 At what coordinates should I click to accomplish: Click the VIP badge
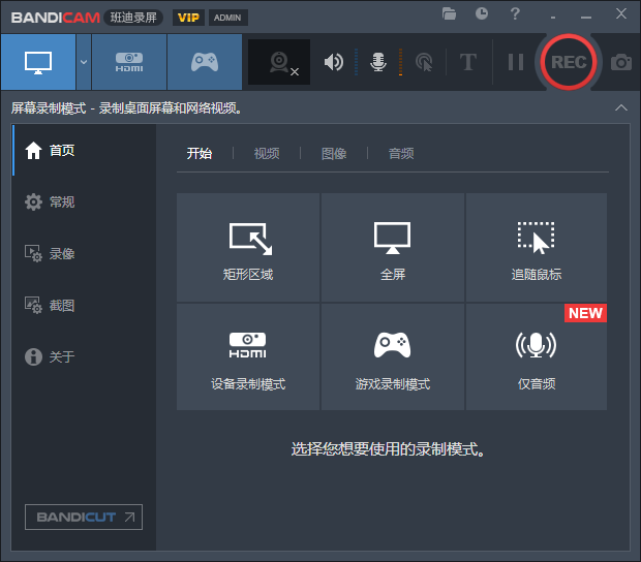click(188, 18)
